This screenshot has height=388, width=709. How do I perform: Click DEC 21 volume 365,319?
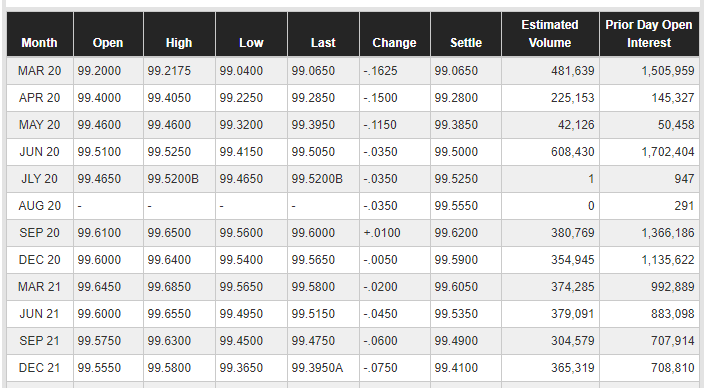[573, 368]
